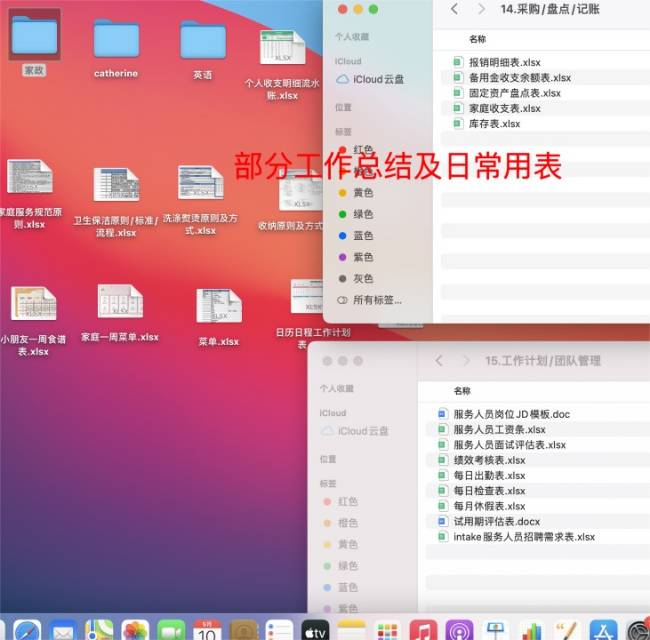Screen dimensions: 650x640
Task: Choose the 灰色 tag in top Finder window
Action: pos(357,279)
